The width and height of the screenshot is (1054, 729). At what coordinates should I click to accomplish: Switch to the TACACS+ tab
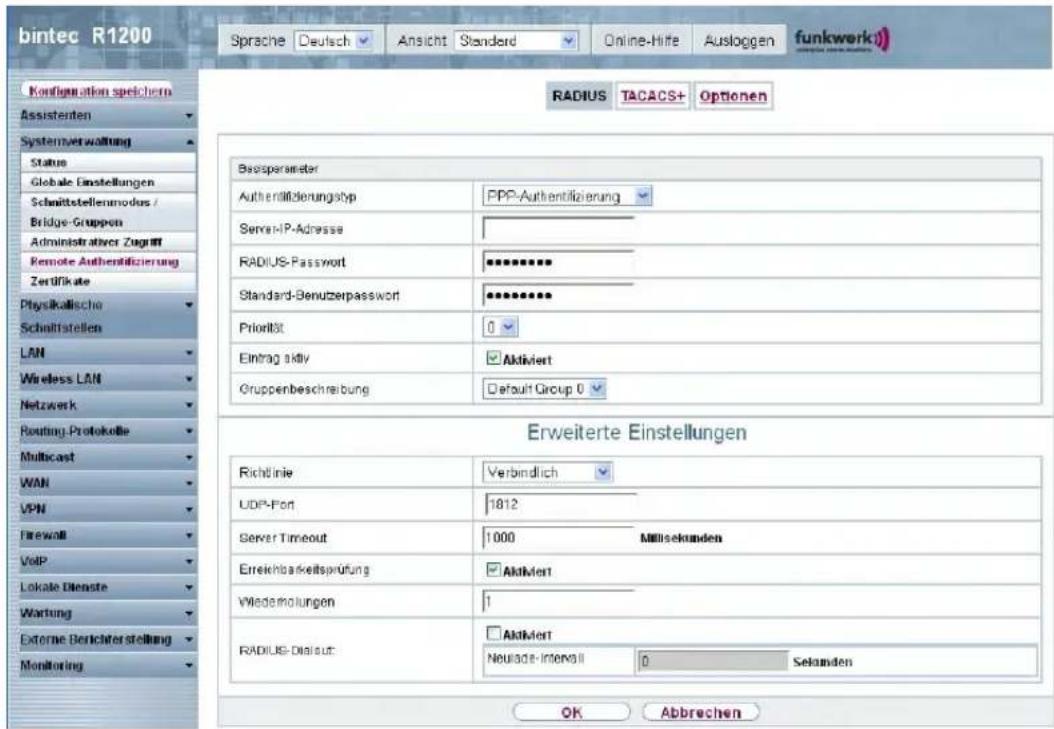click(x=653, y=96)
